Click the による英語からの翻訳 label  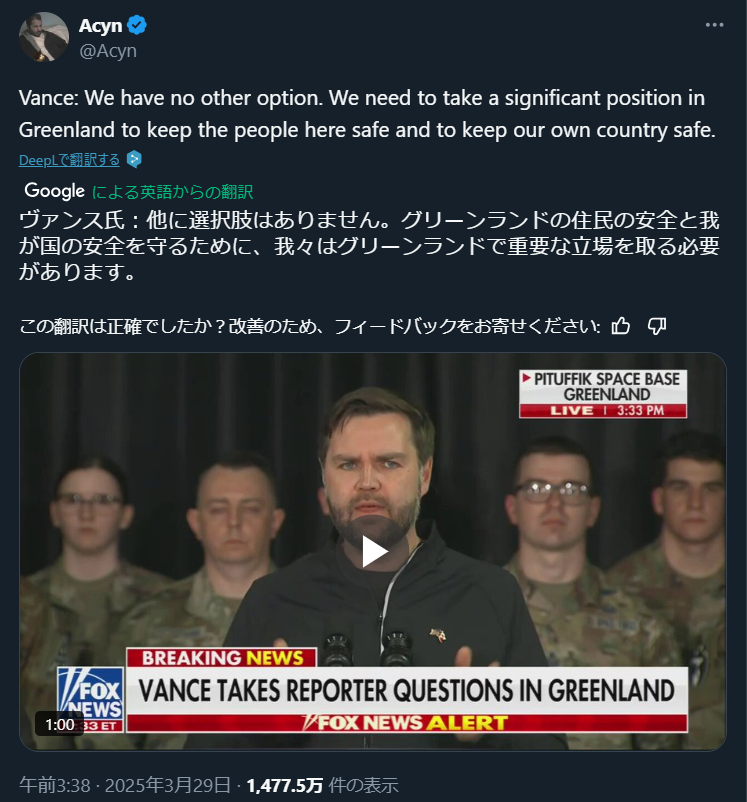coord(172,192)
